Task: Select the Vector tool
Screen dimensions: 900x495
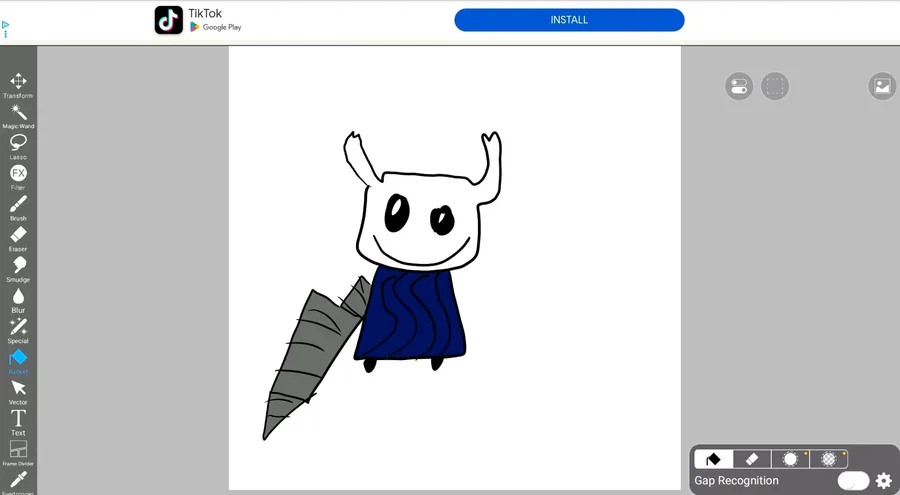Action: click(18, 393)
